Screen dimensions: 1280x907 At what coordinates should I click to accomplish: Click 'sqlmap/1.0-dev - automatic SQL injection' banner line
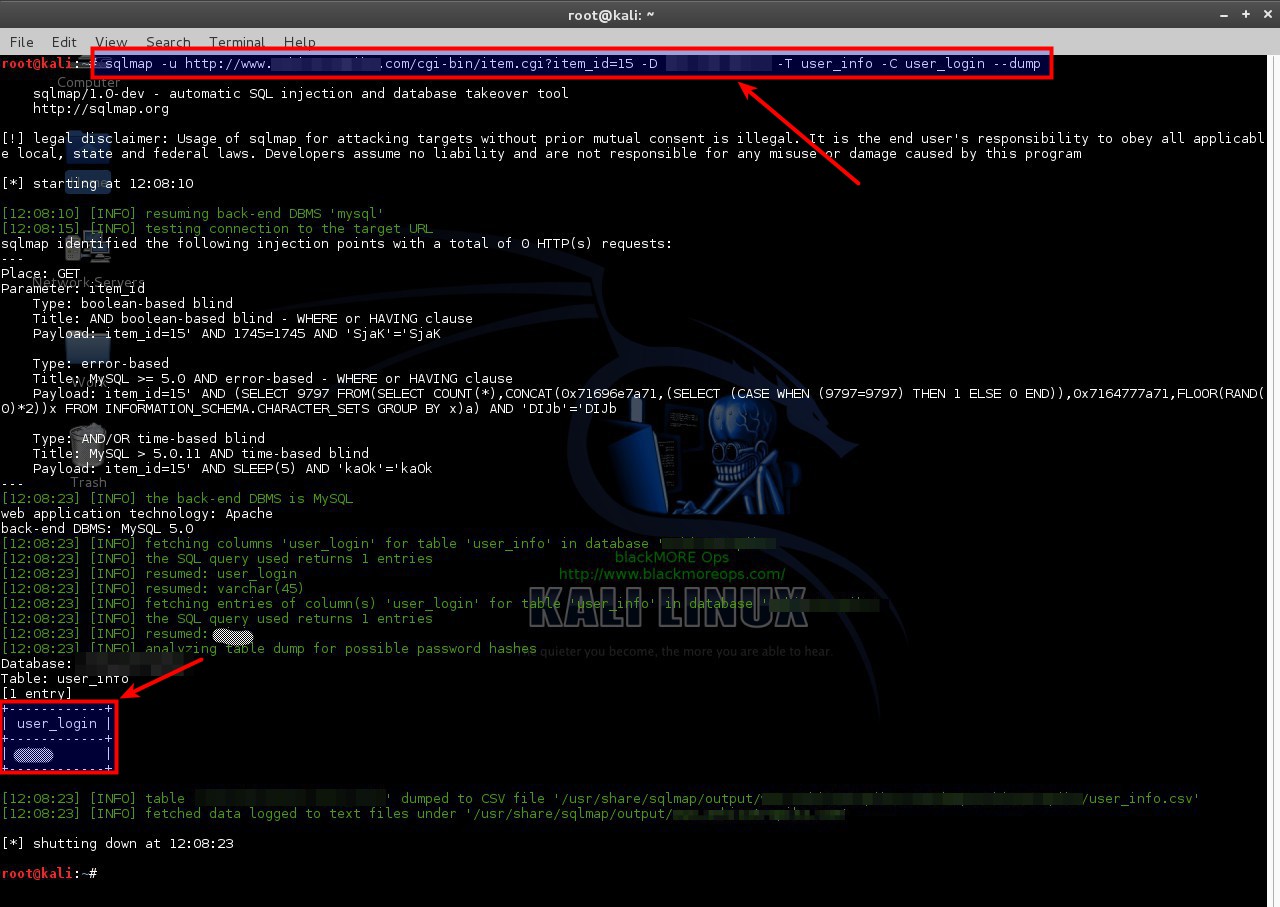[300, 94]
